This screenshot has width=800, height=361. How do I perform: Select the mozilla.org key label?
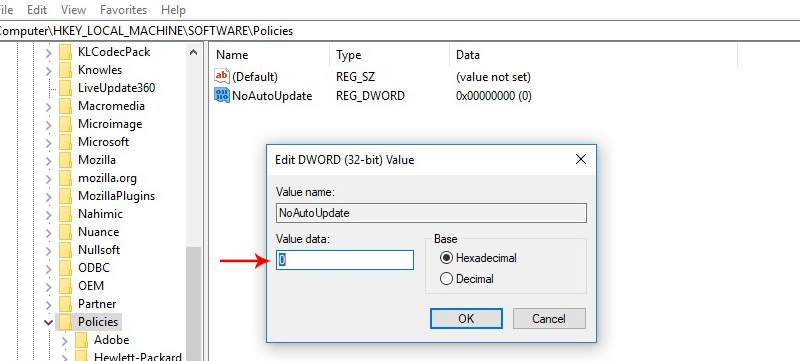point(107,178)
